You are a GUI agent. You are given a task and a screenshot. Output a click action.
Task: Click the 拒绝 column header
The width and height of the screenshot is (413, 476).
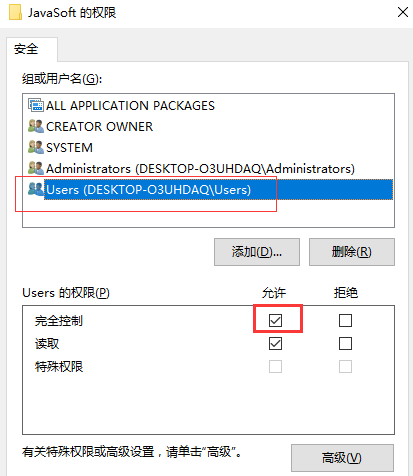click(346, 293)
